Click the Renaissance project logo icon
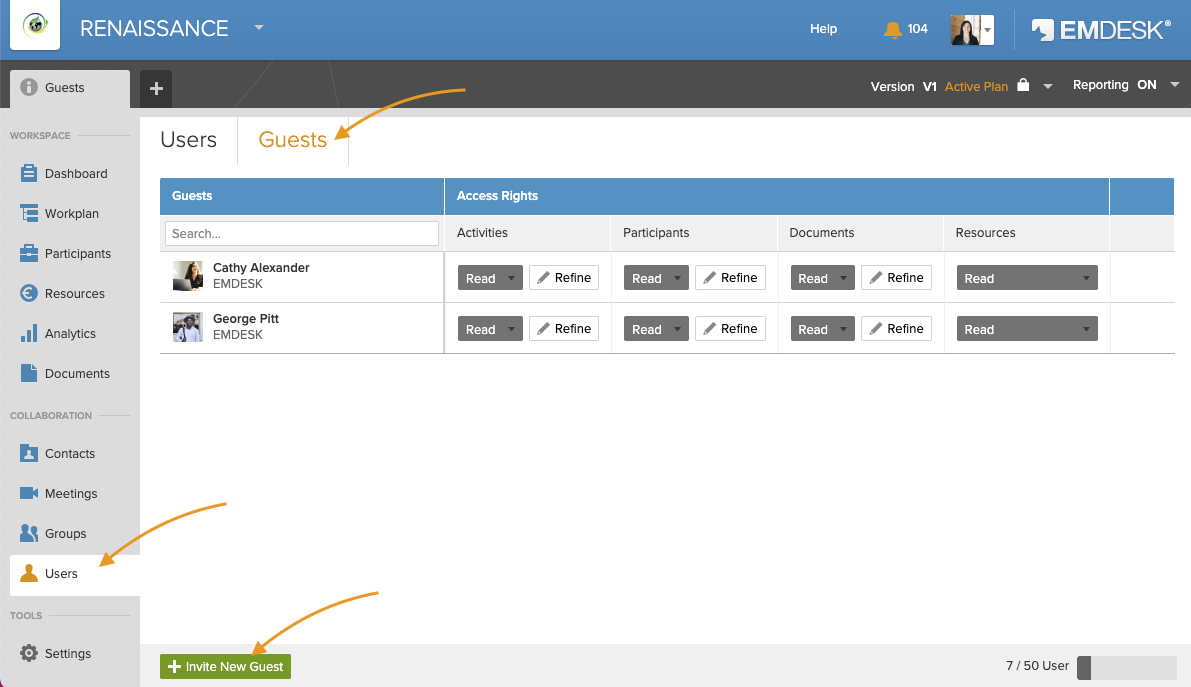1191x687 pixels. (x=35, y=25)
